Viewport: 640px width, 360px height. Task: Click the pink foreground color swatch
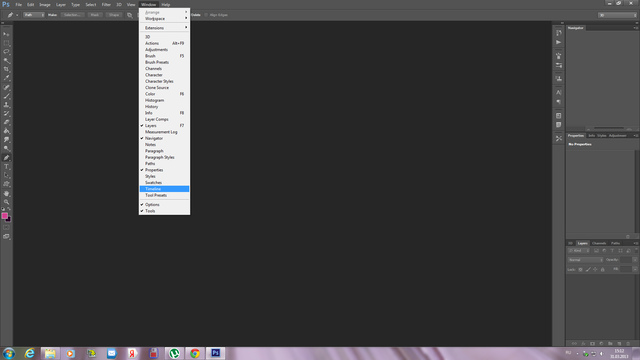tap(4, 216)
